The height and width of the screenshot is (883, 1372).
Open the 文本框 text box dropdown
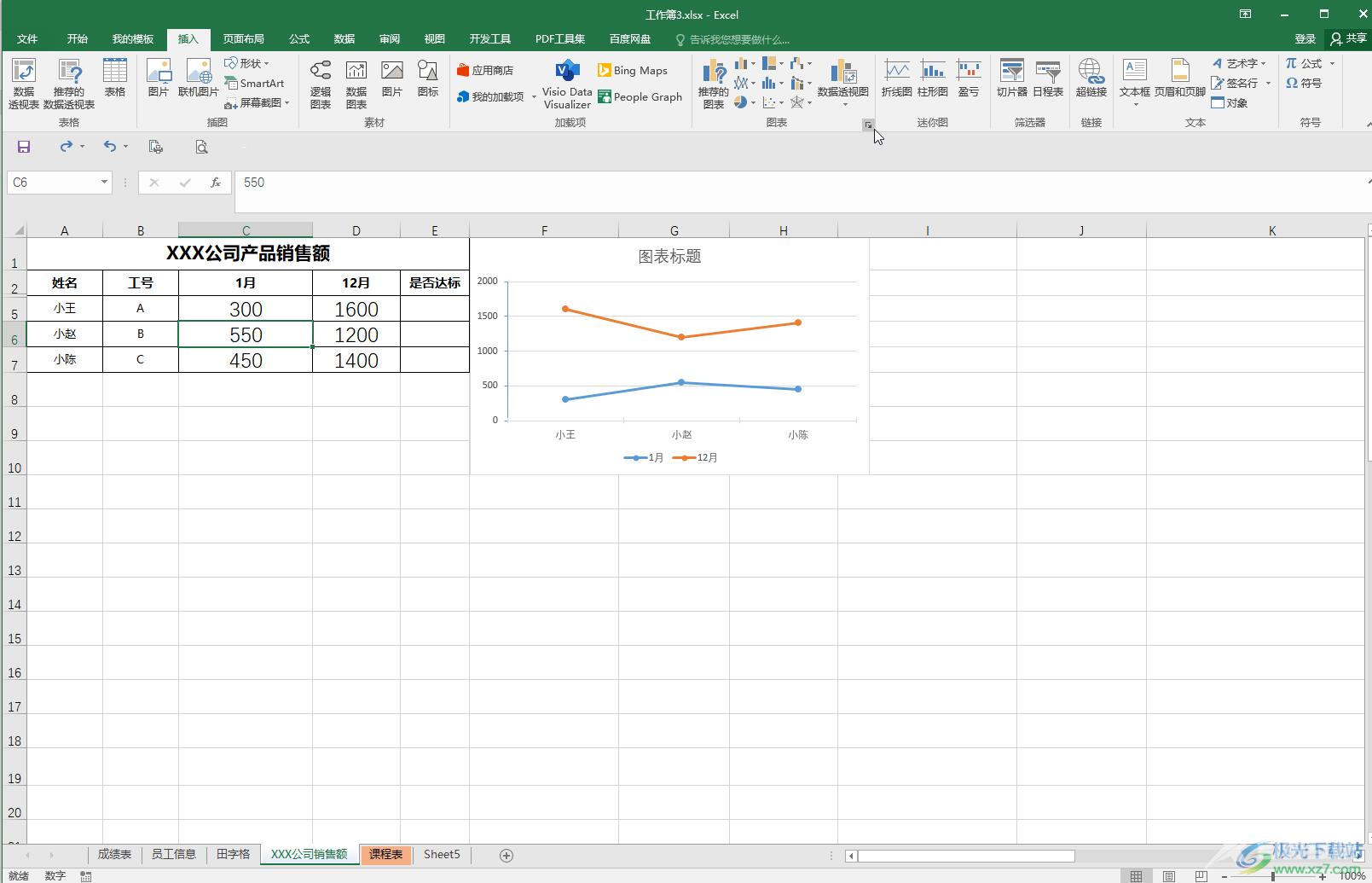pos(1134,84)
